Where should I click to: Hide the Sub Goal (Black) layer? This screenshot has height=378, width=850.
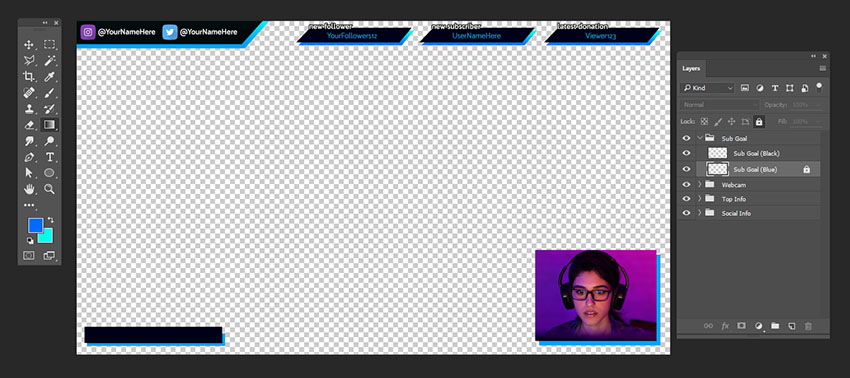(x=686, y=153)
